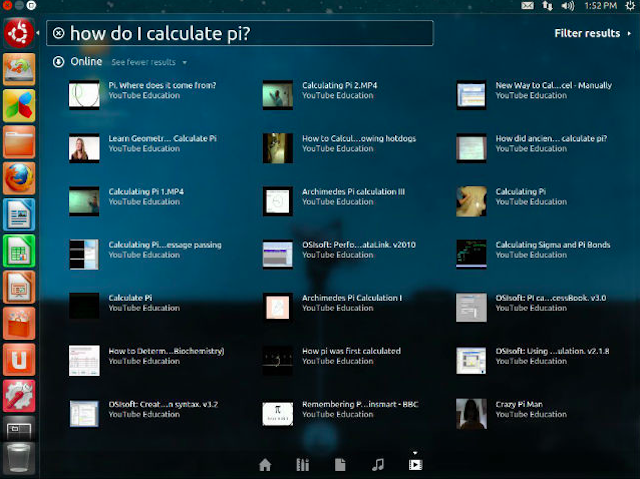This screenshot has width=640, height=479.
Task: Open Learn Geometr... Calculate Pi video title
Action: click(x=162, y=138)
